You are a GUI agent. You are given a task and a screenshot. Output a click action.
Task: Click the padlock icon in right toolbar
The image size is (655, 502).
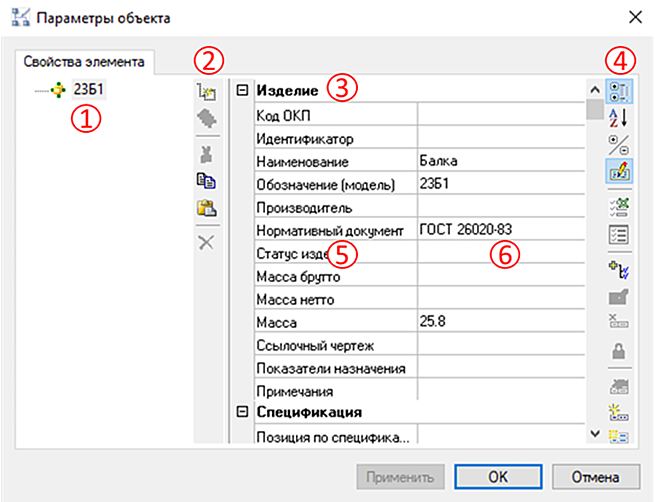619,351
